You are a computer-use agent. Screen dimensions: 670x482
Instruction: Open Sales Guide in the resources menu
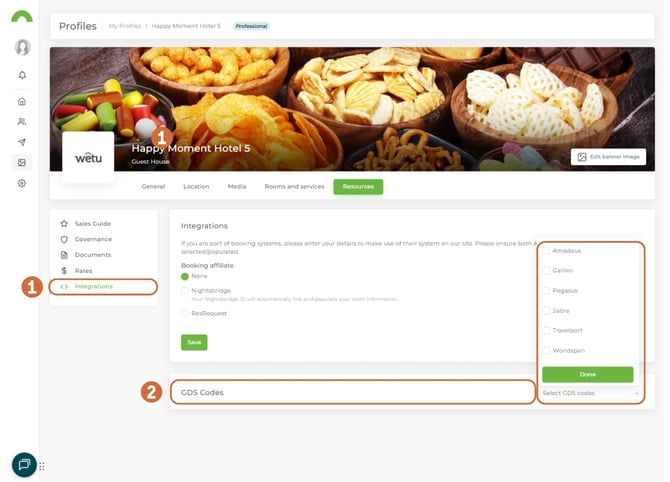[93, 223]
